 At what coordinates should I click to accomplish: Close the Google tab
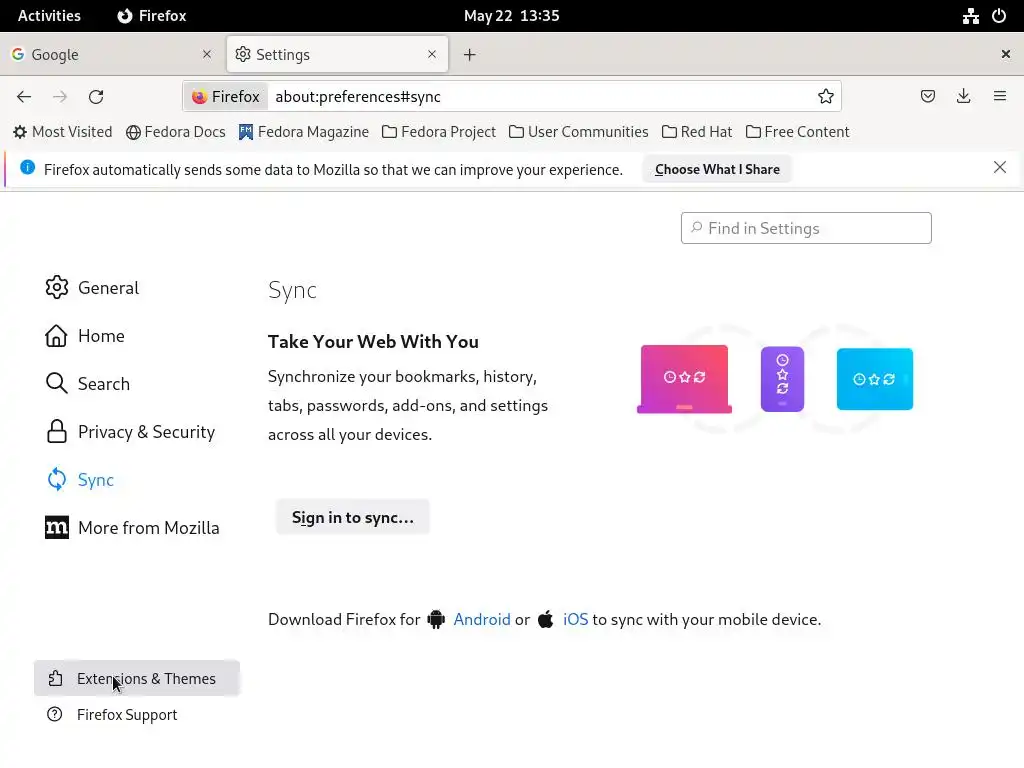[x=207, y=54]
